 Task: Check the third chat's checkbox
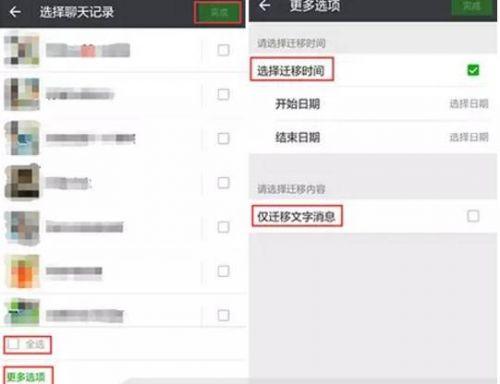223,138
